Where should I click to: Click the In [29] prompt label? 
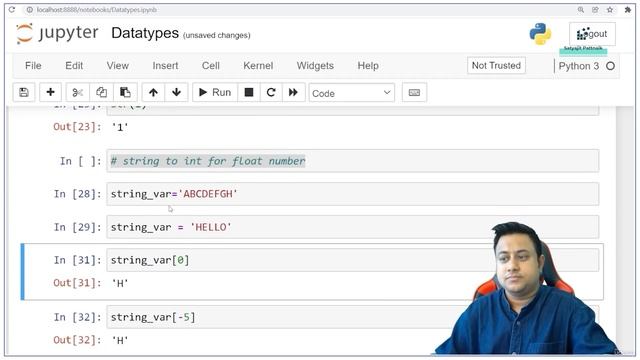(78, 227)
